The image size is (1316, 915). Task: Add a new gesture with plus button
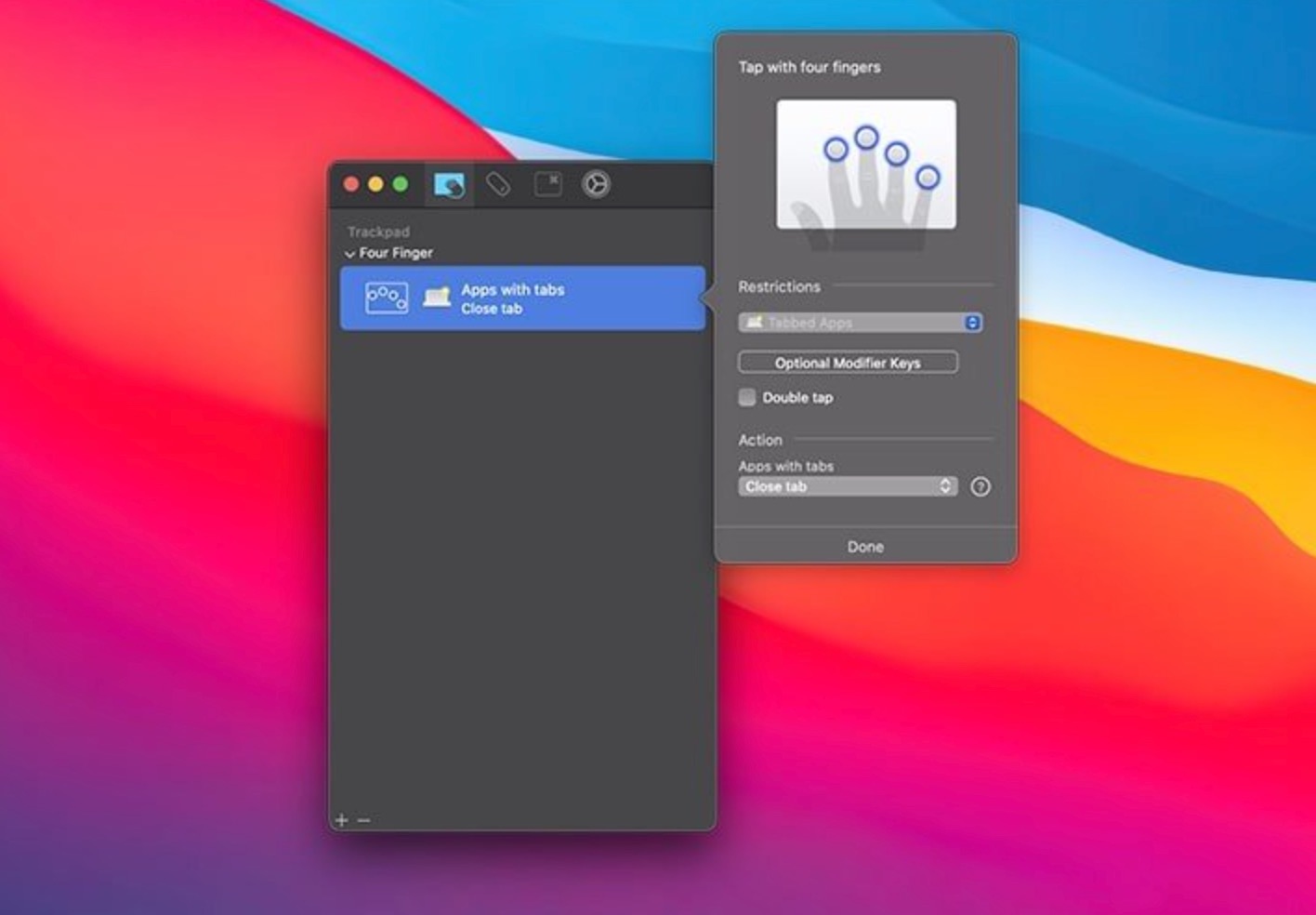point(341,819)
